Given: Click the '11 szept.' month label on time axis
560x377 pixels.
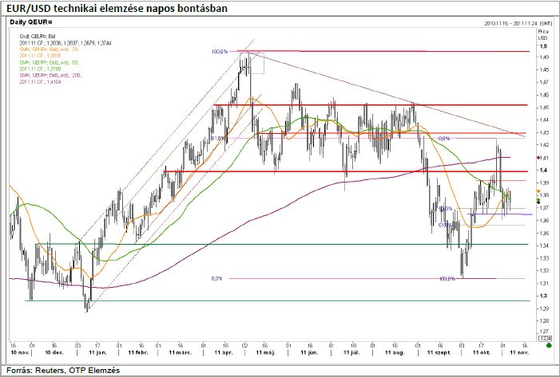Looking at the screenshot, I should coord(439,352).
